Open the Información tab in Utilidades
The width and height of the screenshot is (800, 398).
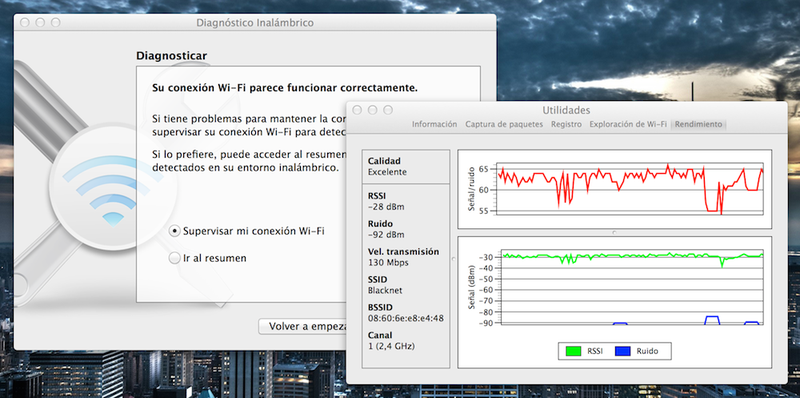(434, 124)
